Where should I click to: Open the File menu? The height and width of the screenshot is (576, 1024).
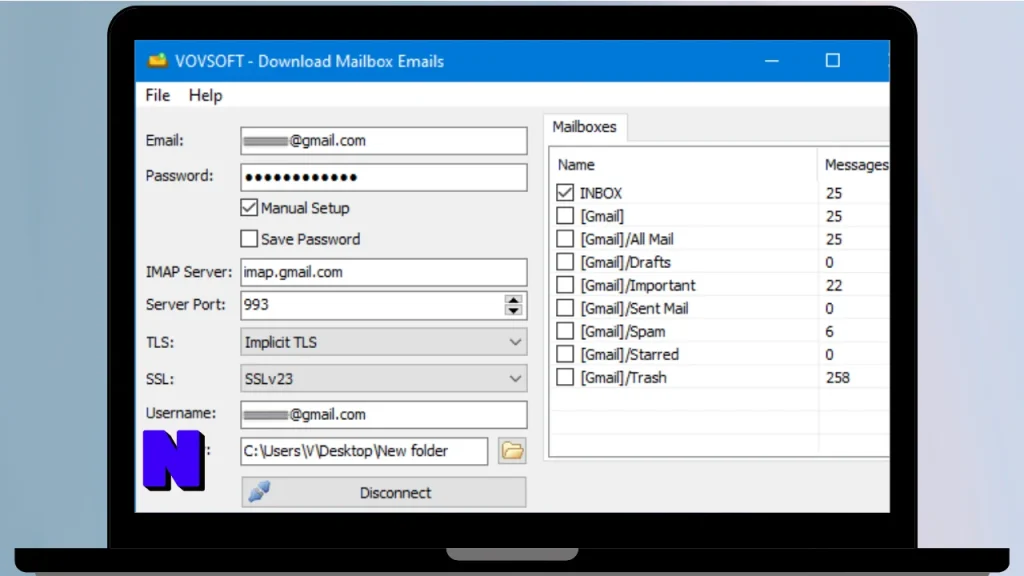tap(157, 95)
